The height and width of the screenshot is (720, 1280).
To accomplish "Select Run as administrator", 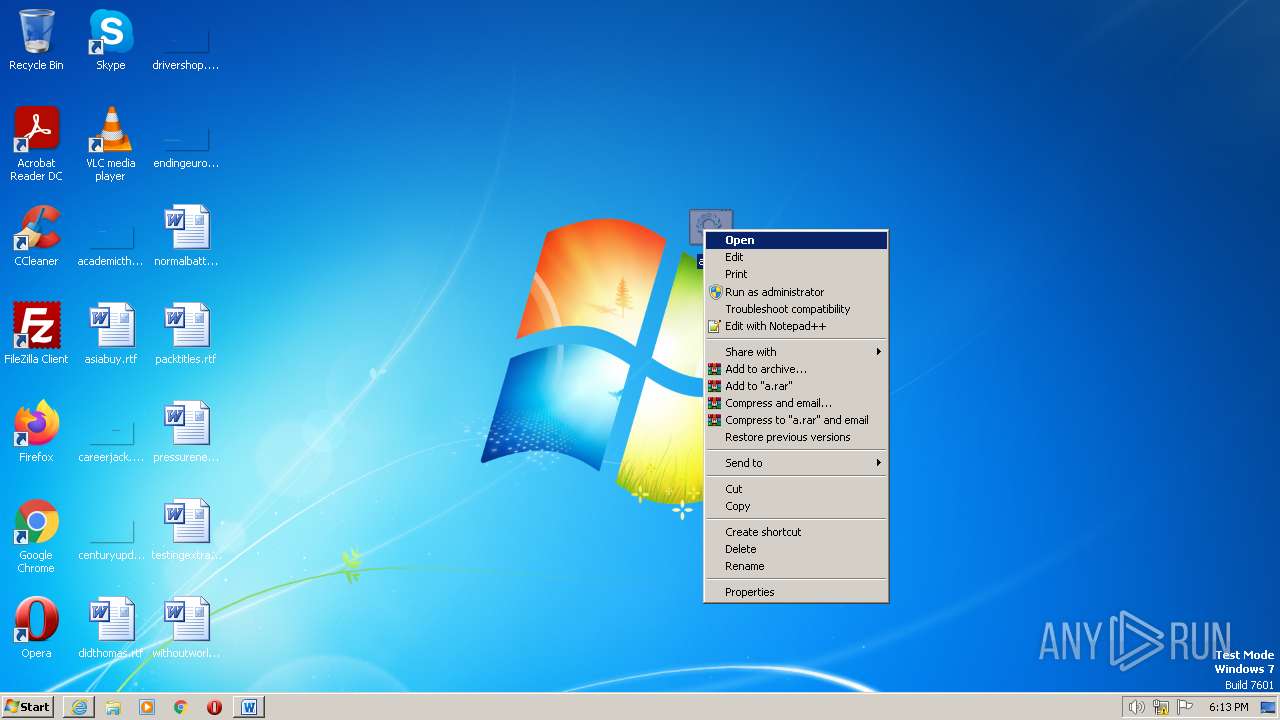I will pyautogui.click(x=796, y=292).
